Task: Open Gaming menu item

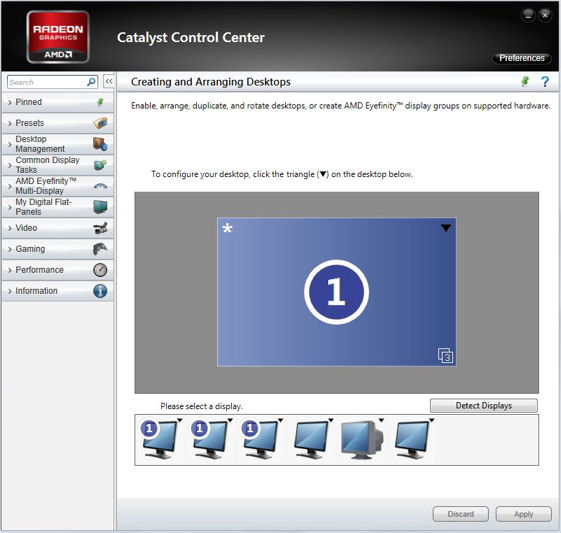Action: (x=58, y=249)
